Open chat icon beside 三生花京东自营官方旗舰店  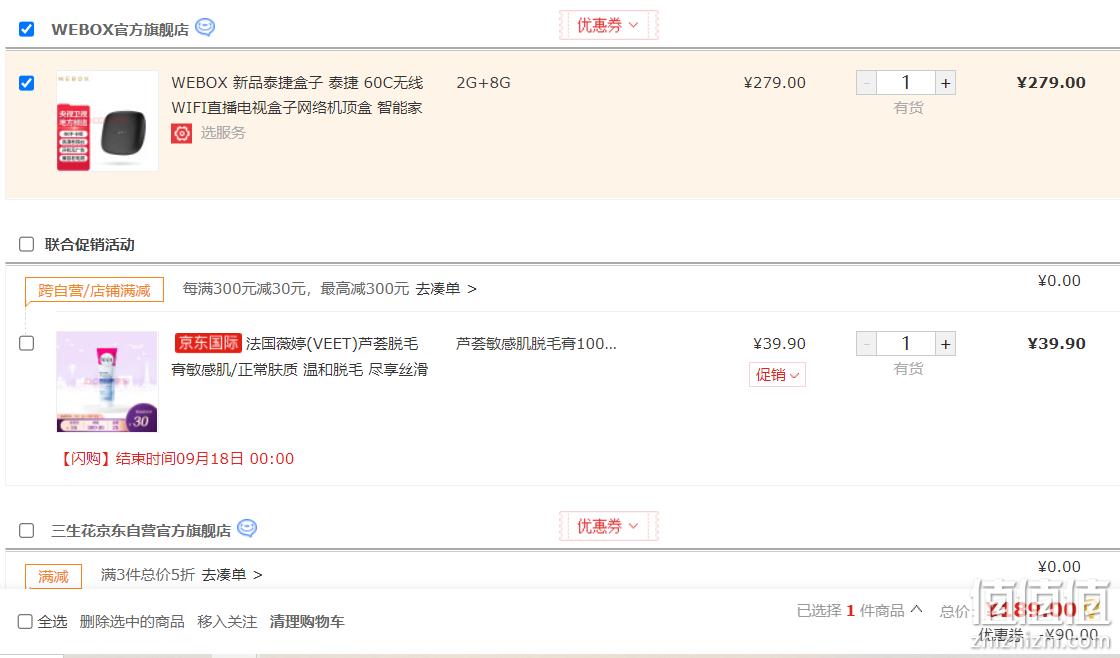(246, 528)
